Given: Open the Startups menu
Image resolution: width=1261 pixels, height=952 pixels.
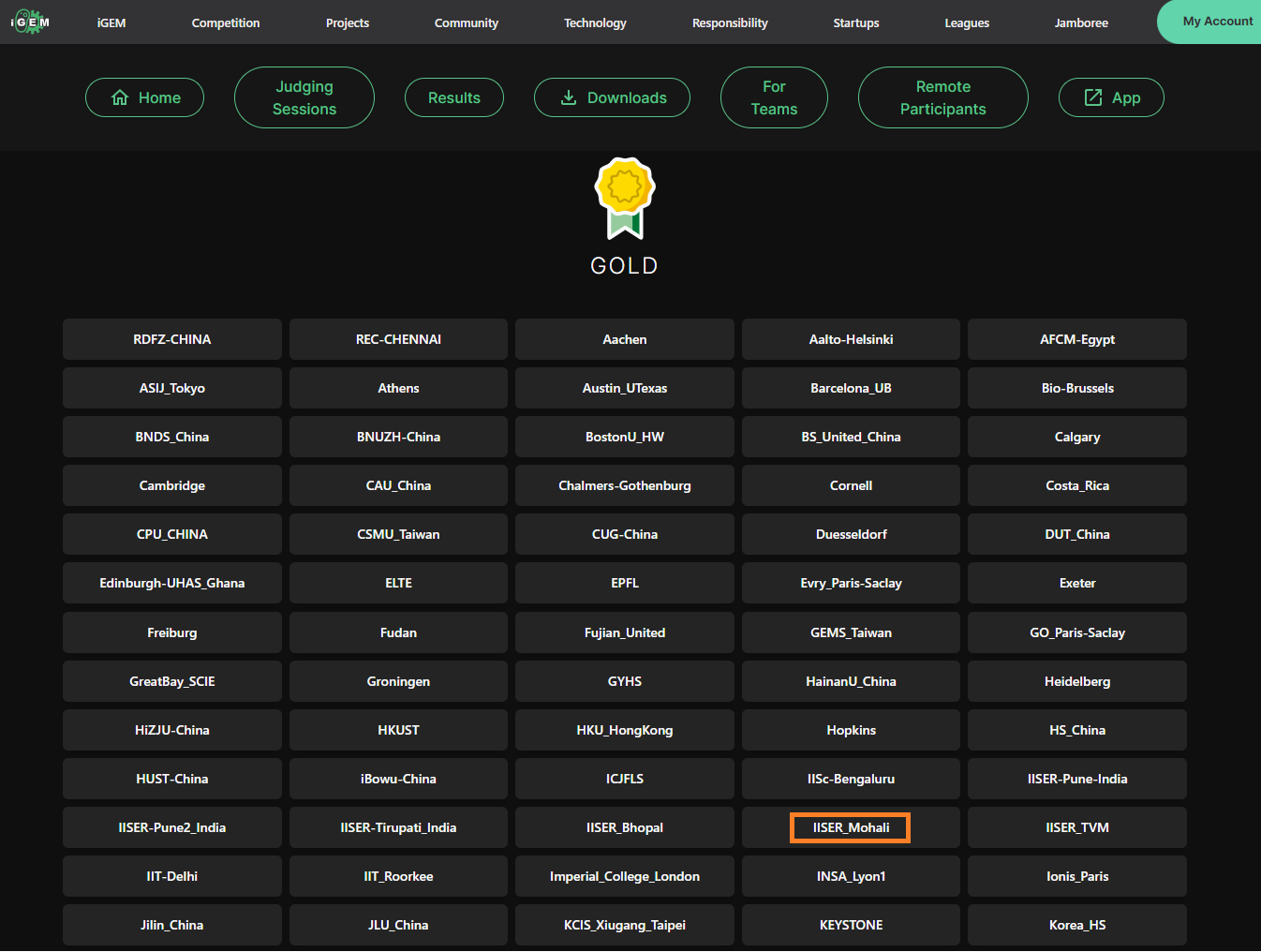Looking at the screenshot, I should pyautogui.click(x=856, y=22).
